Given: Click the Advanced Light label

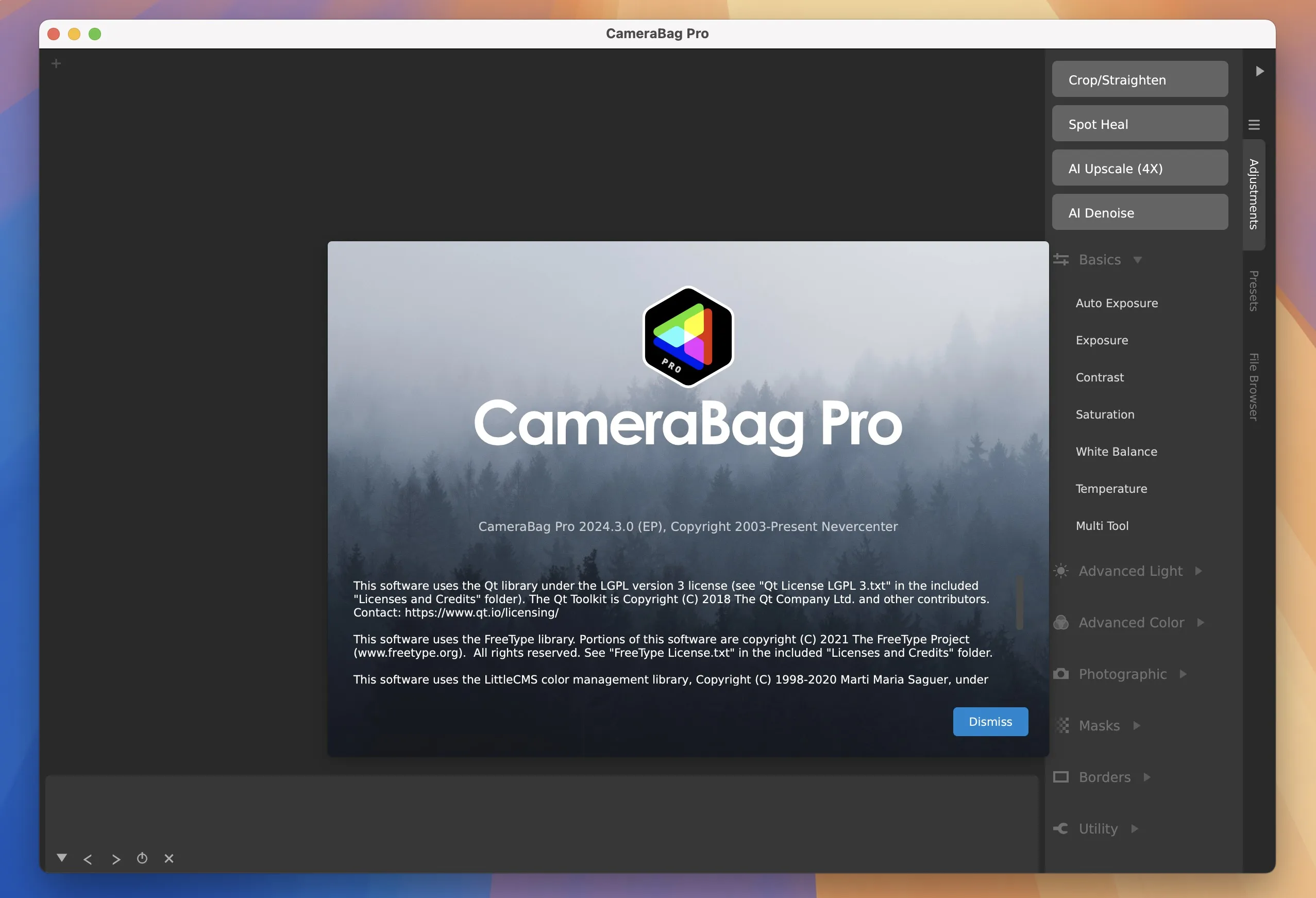Looking at the screenshot, I should click(x=1131, y=571).
